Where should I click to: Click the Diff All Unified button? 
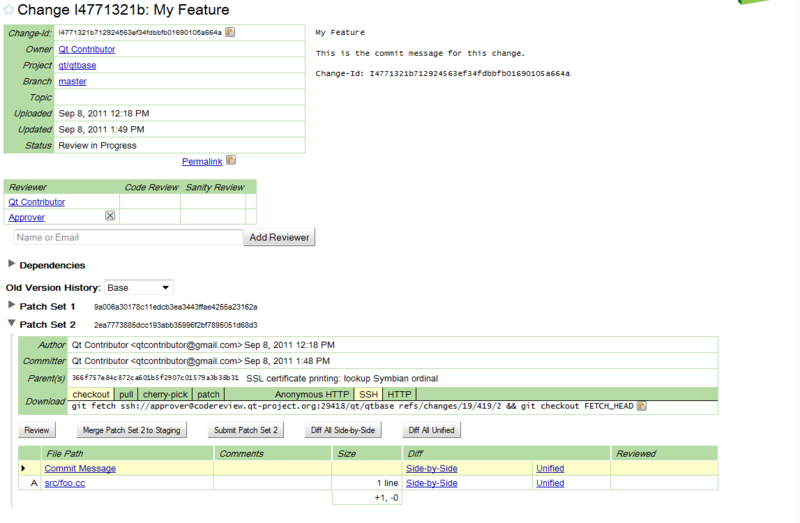point(430,430)
